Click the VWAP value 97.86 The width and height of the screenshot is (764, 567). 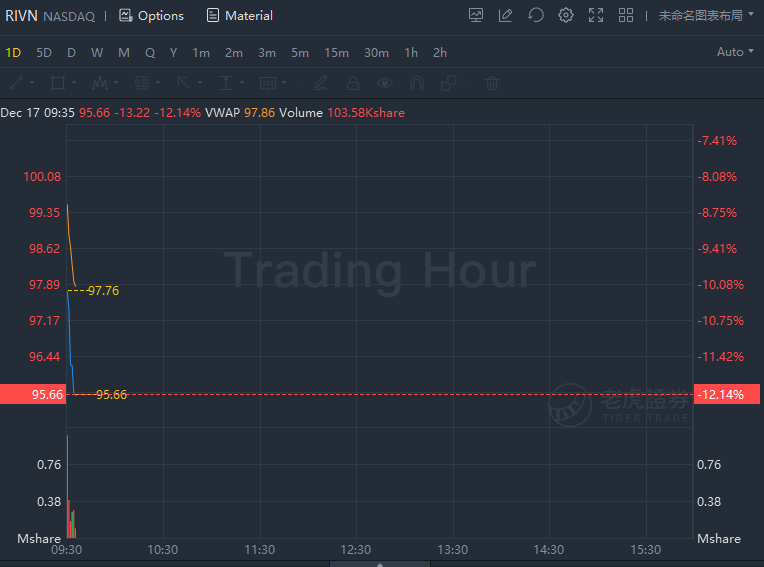pyautogui.click(x=259, y=113)
